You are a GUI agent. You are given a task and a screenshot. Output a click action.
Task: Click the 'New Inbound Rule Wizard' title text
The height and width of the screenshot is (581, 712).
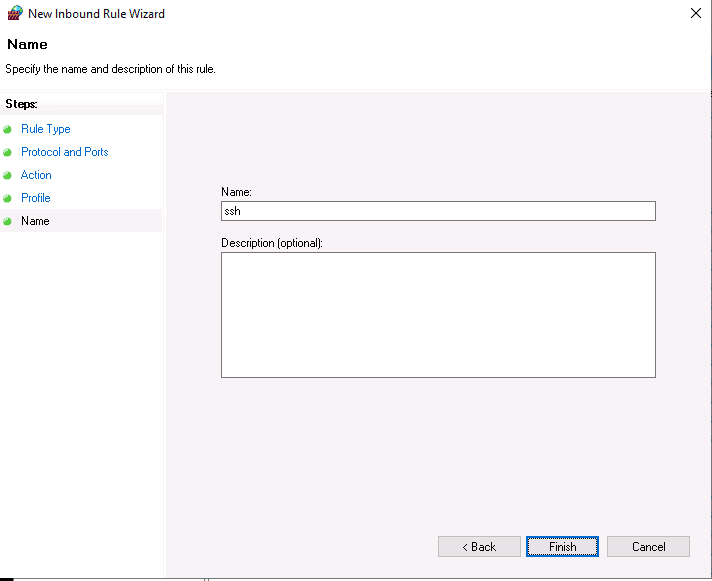point(96,14)
